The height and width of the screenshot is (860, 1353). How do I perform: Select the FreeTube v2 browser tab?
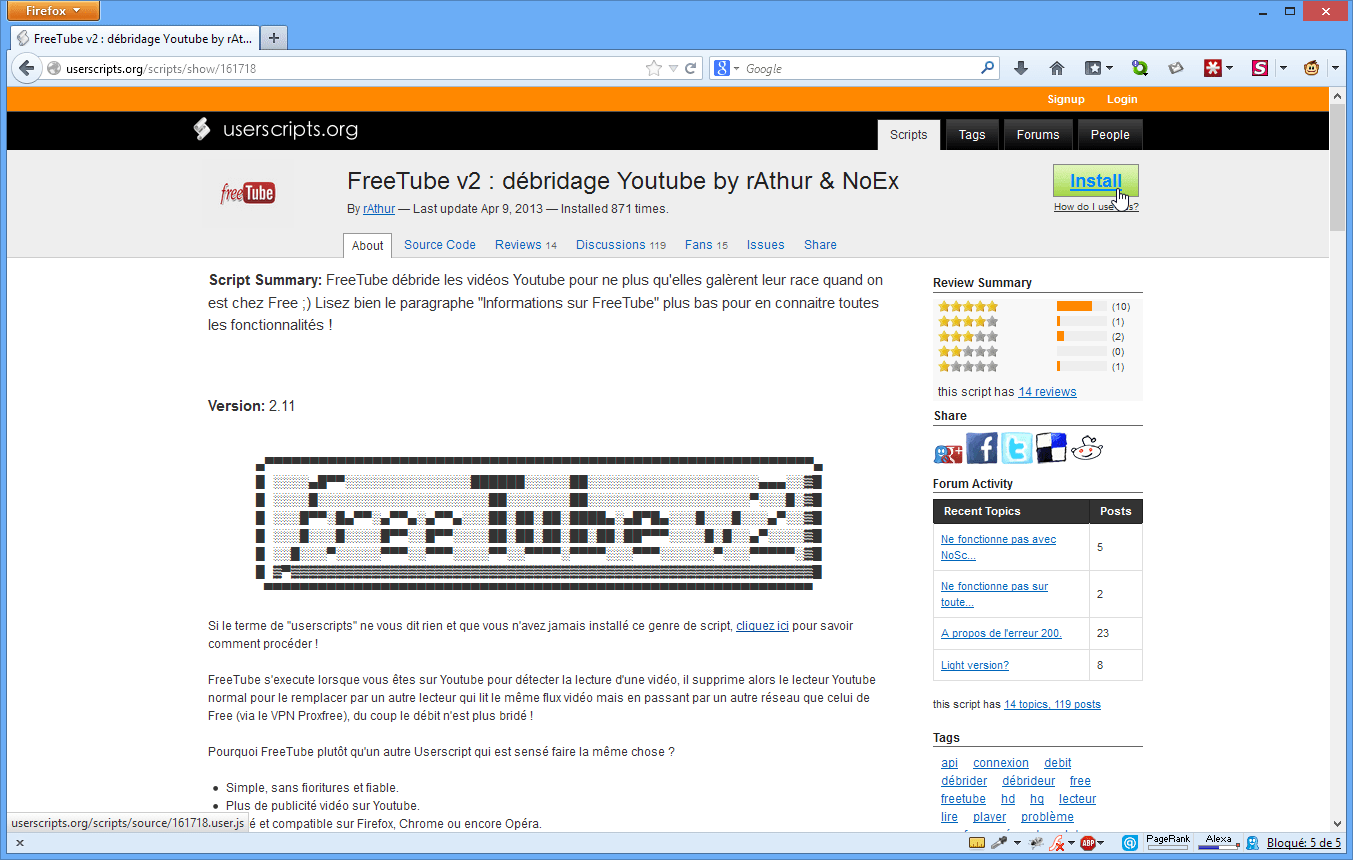coord(135,38)
